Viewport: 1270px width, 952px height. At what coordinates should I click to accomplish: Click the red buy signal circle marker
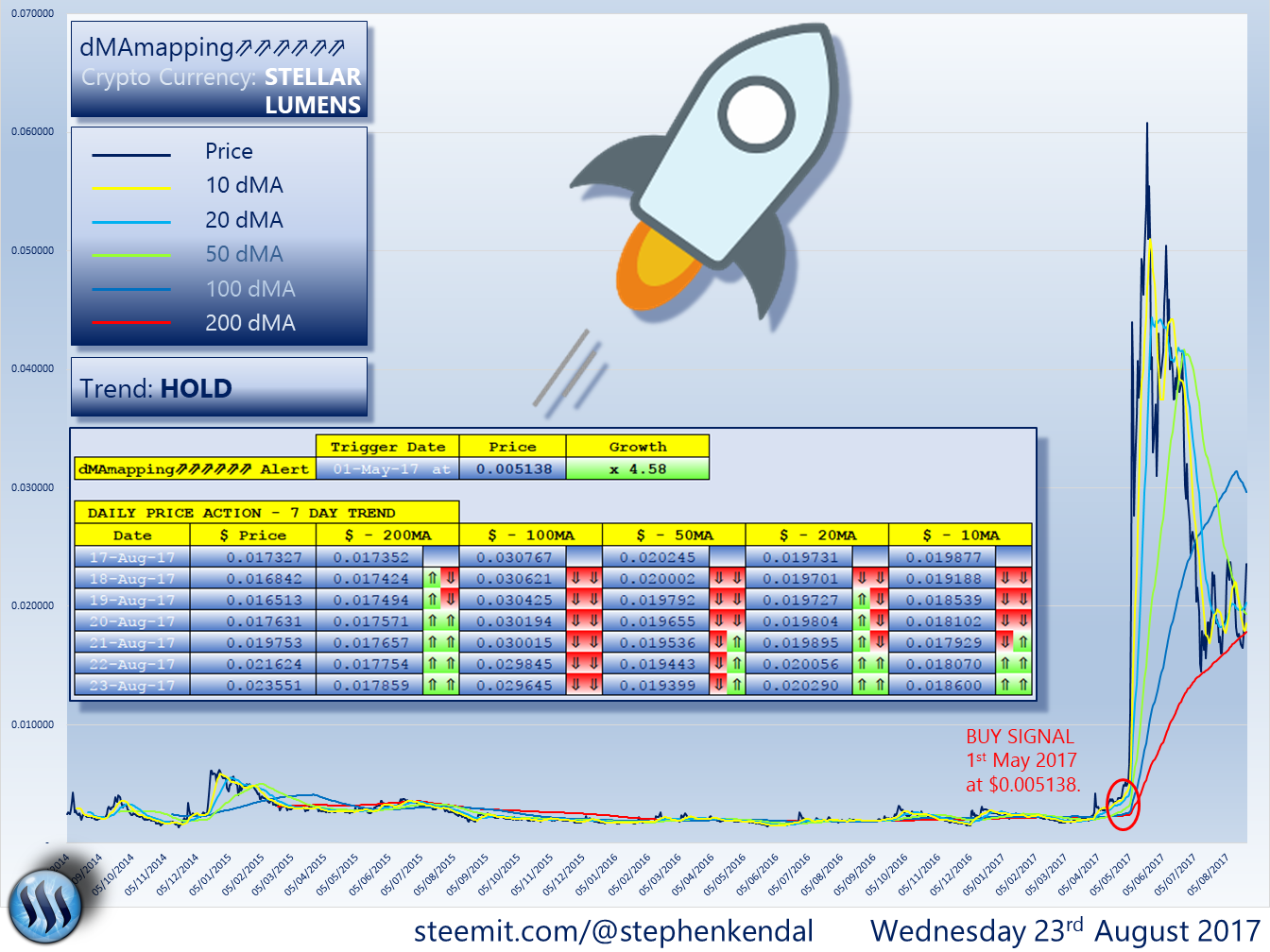pyautogui.click(x=1123, y=805)
